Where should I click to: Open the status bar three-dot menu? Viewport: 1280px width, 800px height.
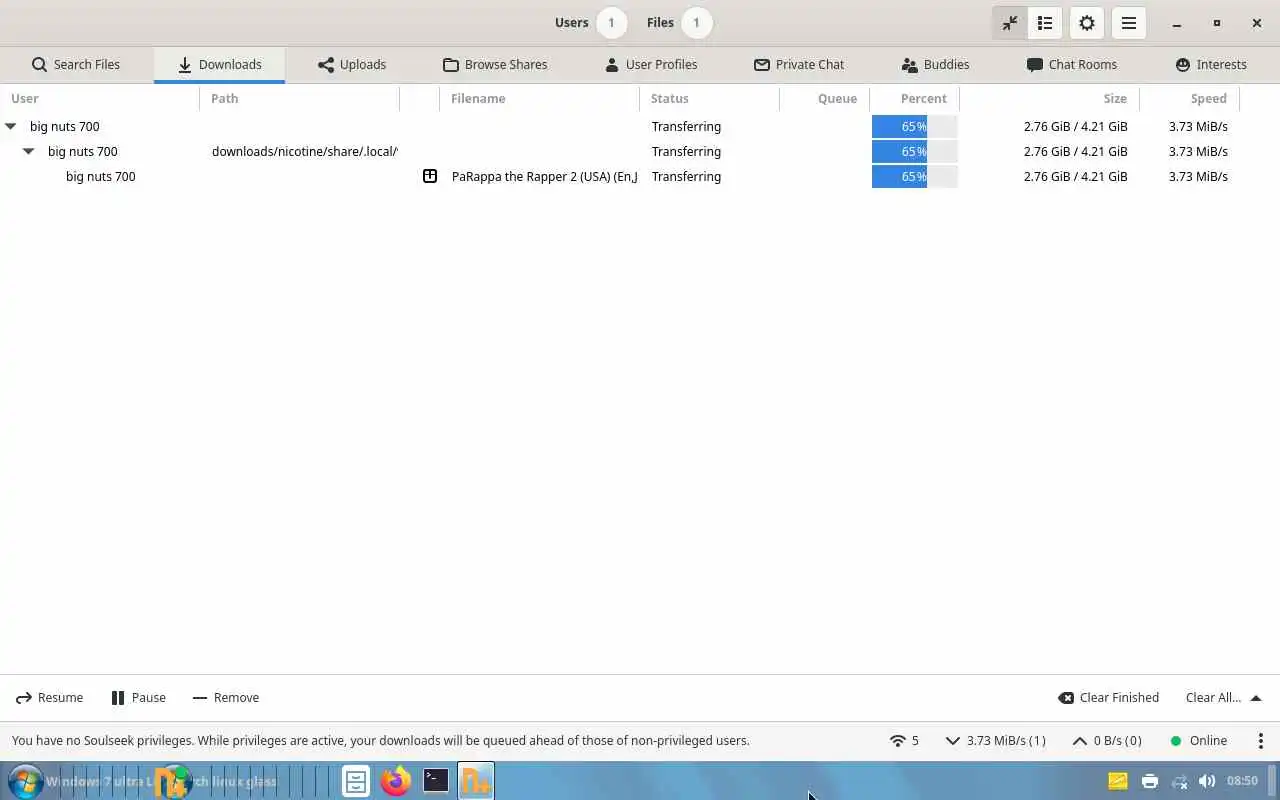coord(1260,741)
